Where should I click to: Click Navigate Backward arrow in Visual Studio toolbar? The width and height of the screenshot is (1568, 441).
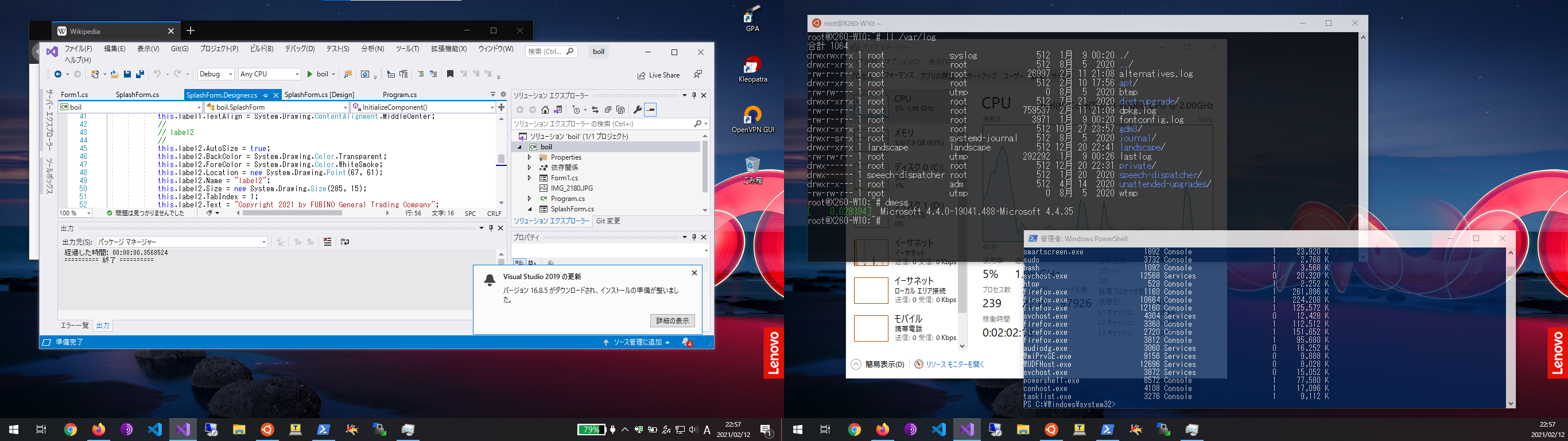point(58,74)
